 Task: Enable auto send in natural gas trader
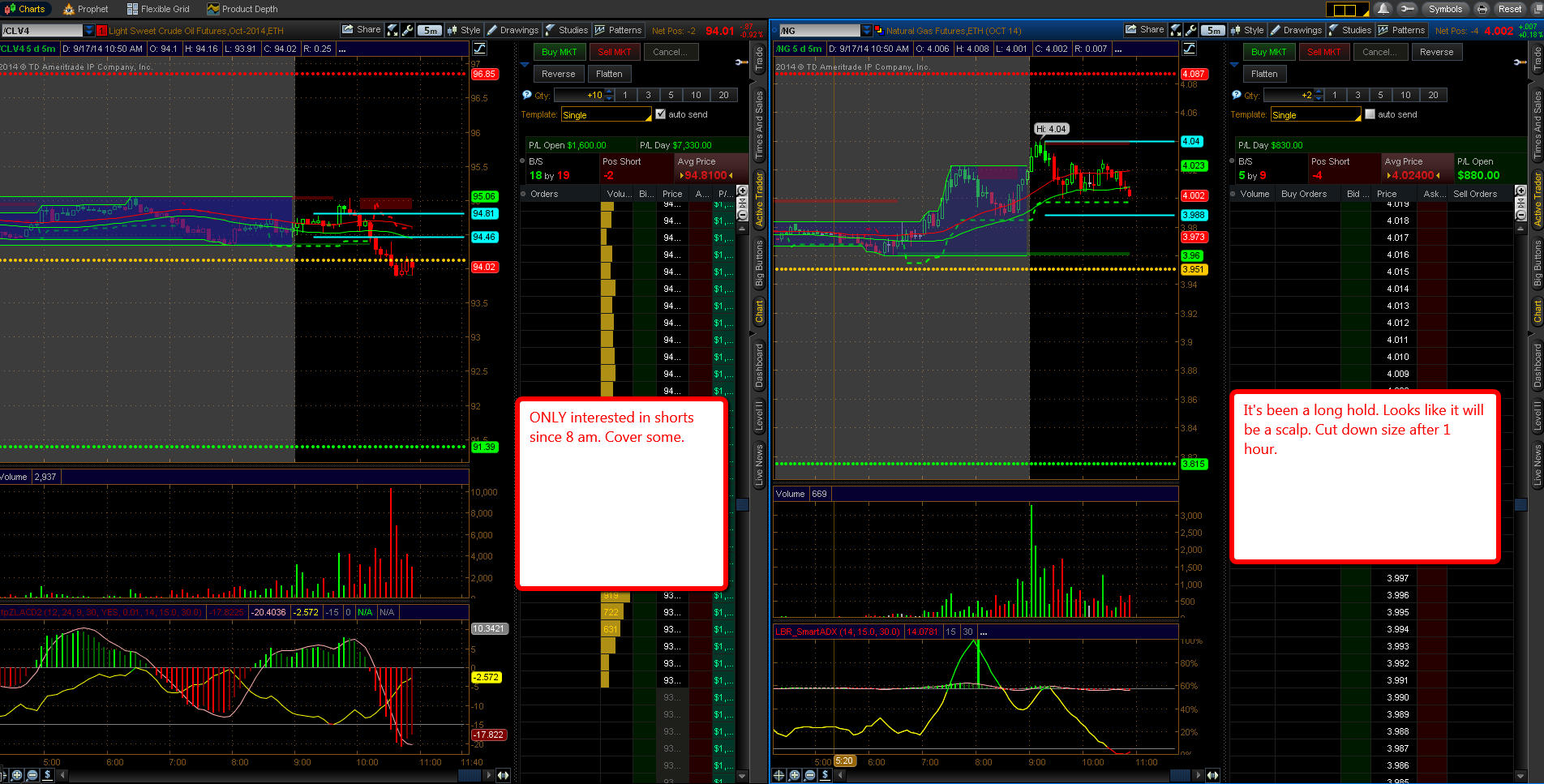[x=1370, y=114]
